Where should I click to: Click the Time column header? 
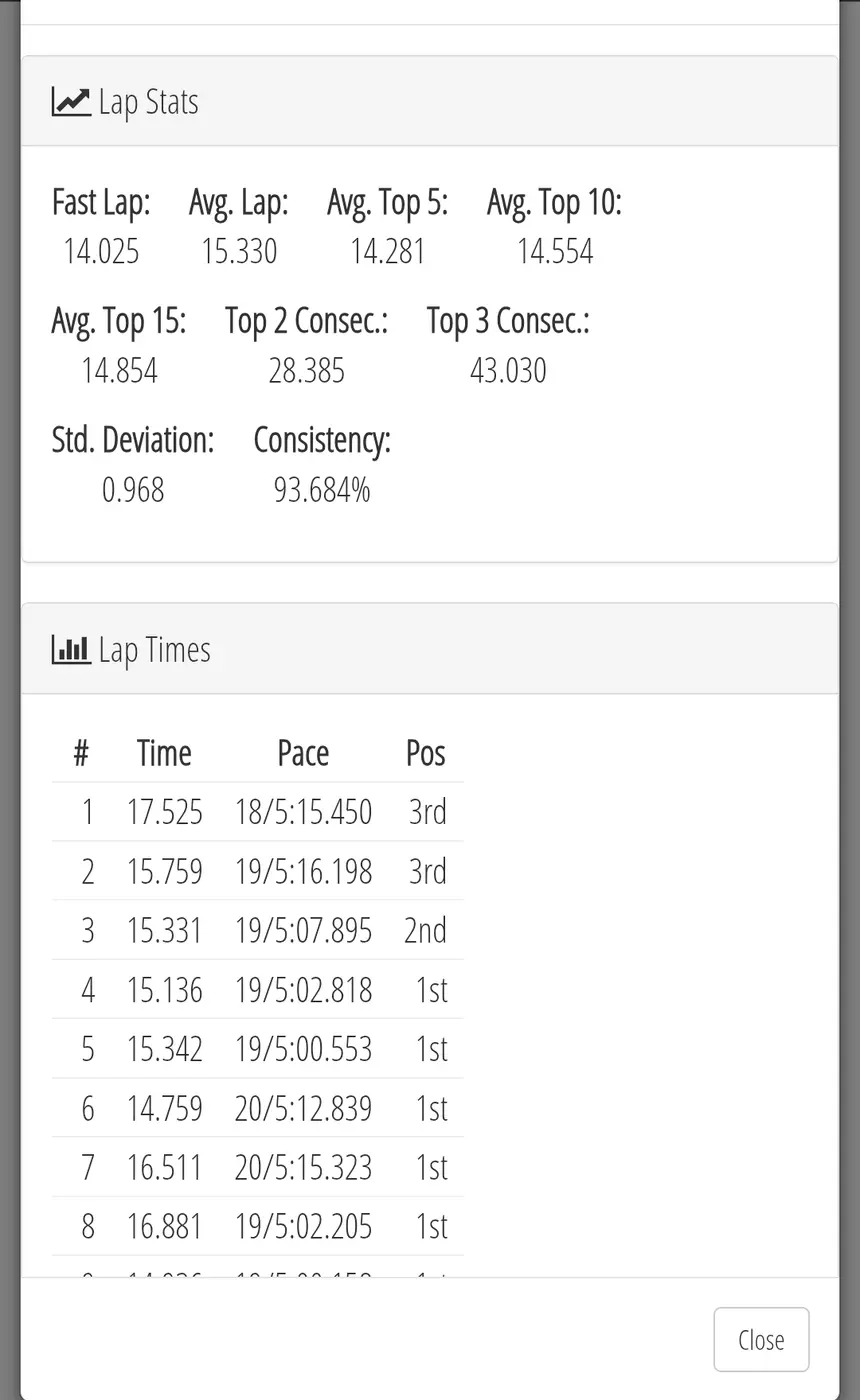tap(164, 753)
